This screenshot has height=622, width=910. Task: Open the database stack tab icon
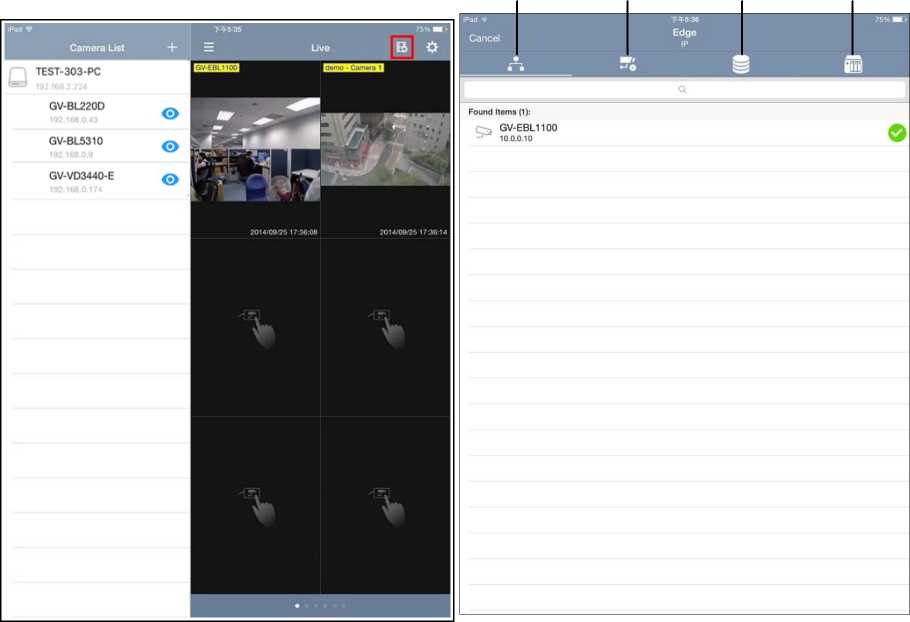point(740,64)
